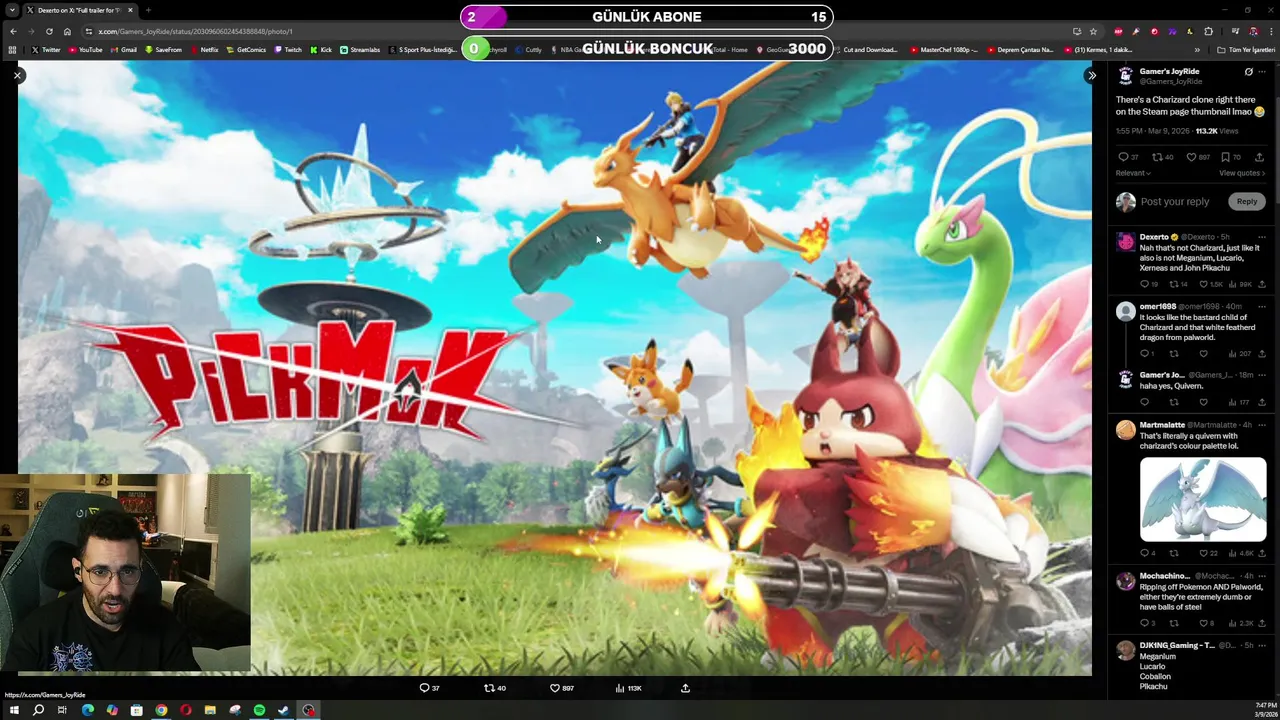Open the Relevant sort dropdown
Viewport: 1280px width, 720px height.
pos(1133,173)
